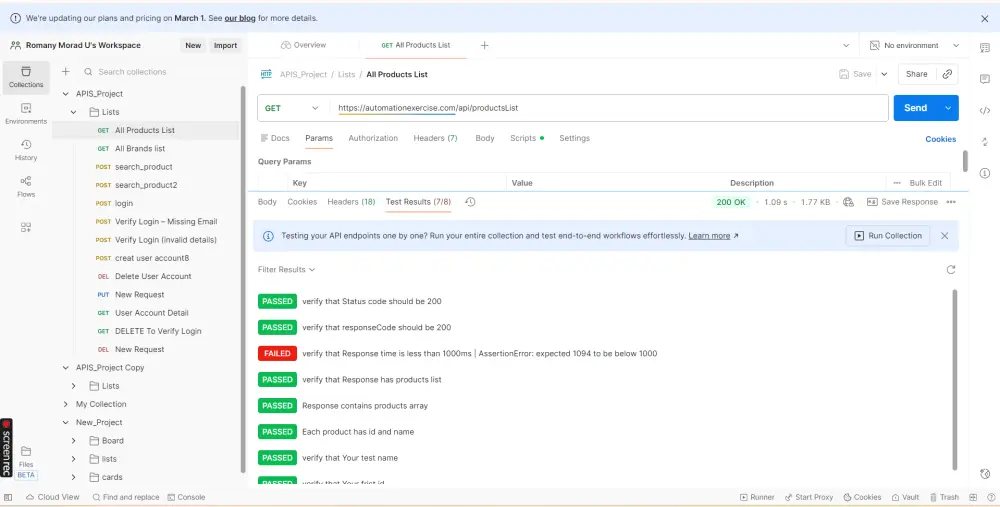Open the response Headers (18) tab

coord(351,202)
